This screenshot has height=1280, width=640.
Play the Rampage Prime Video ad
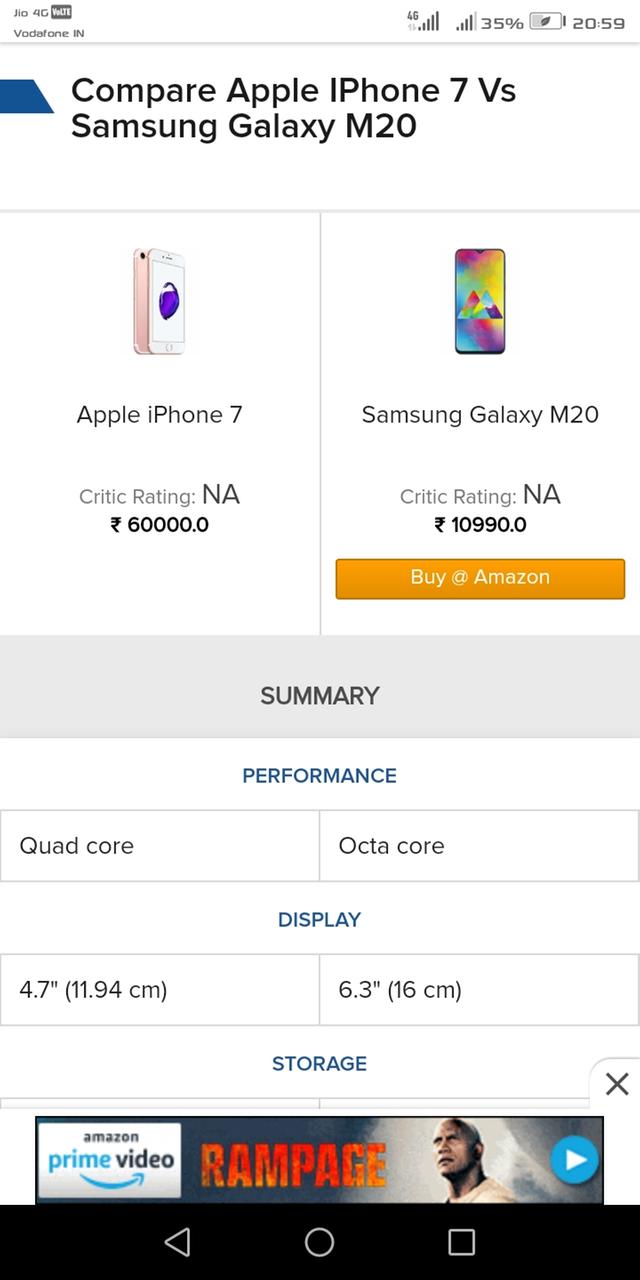[574, 1160]
